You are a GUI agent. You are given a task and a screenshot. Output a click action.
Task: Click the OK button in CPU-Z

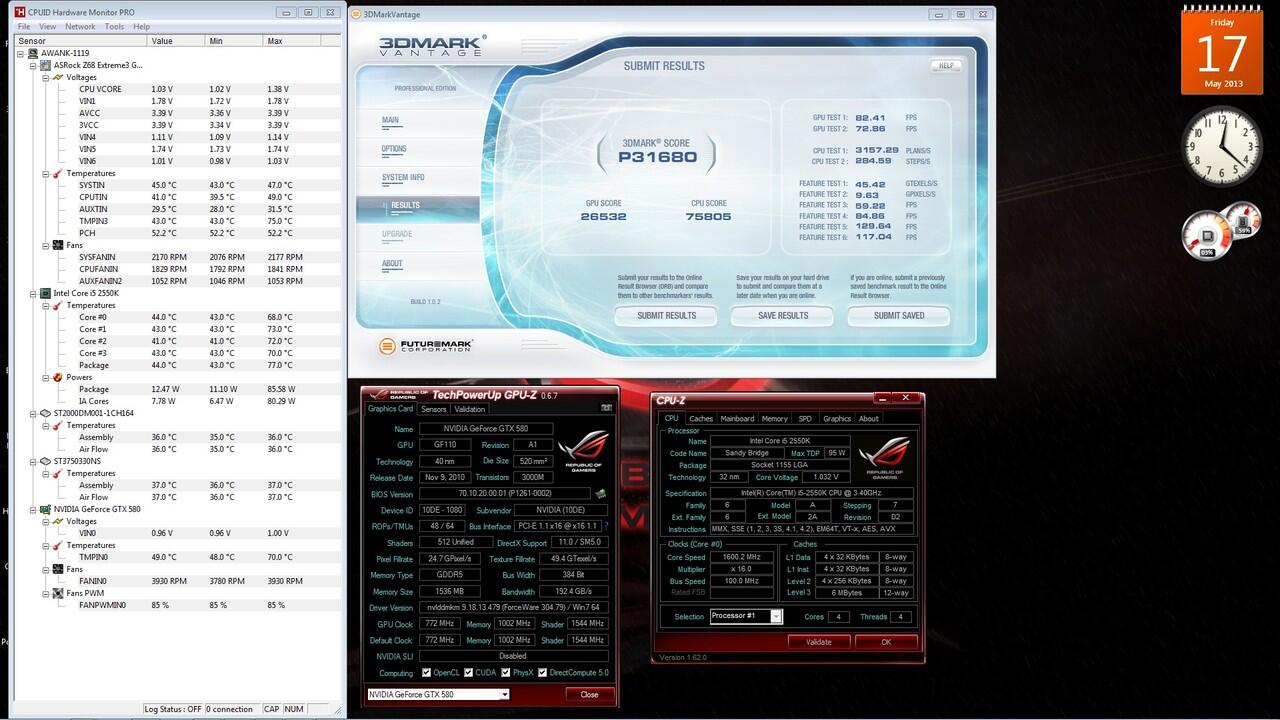(x=886, y=642)
